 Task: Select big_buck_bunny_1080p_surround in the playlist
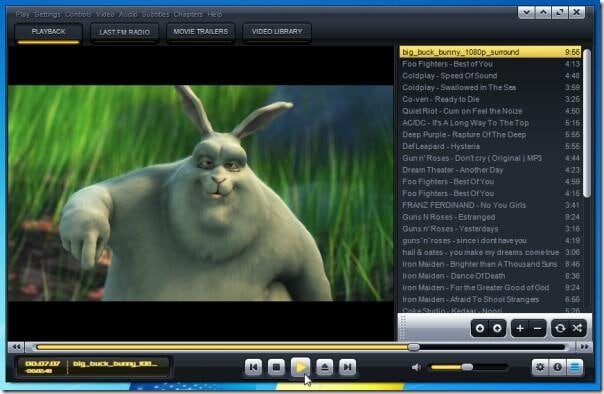(x=490, y=52)
